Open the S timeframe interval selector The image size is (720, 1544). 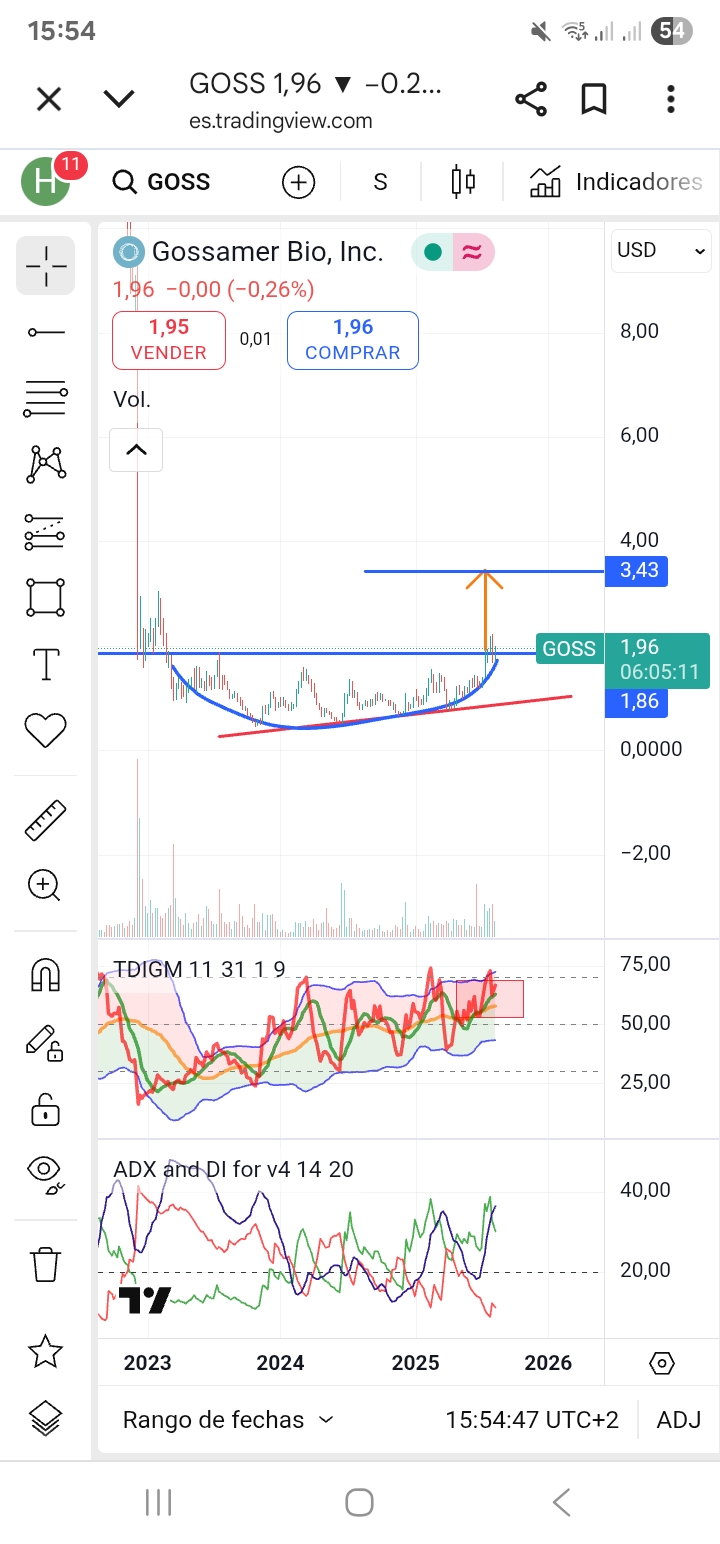(380, 182)
